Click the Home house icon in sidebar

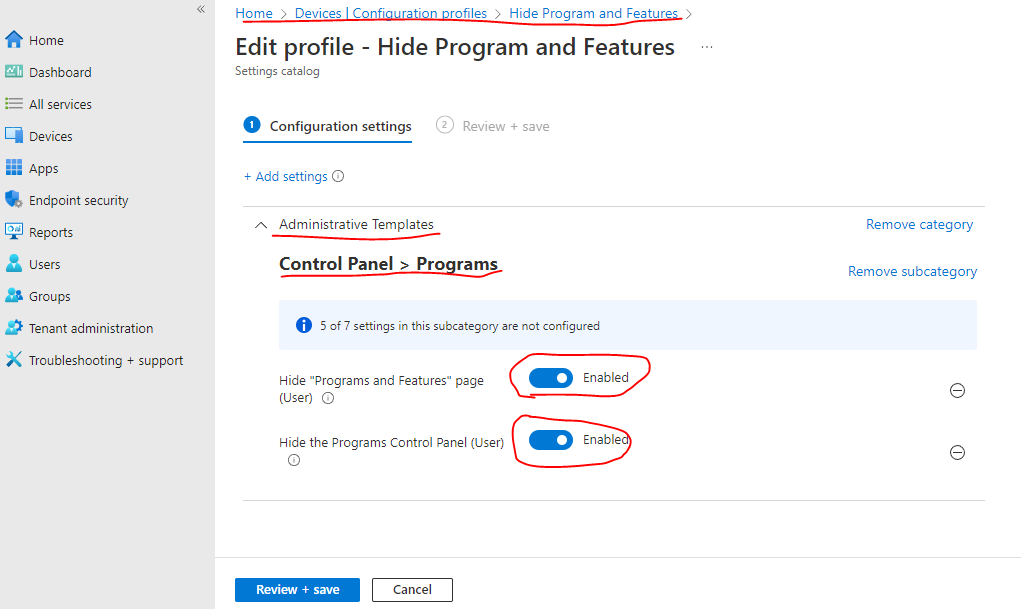[14, 40]
